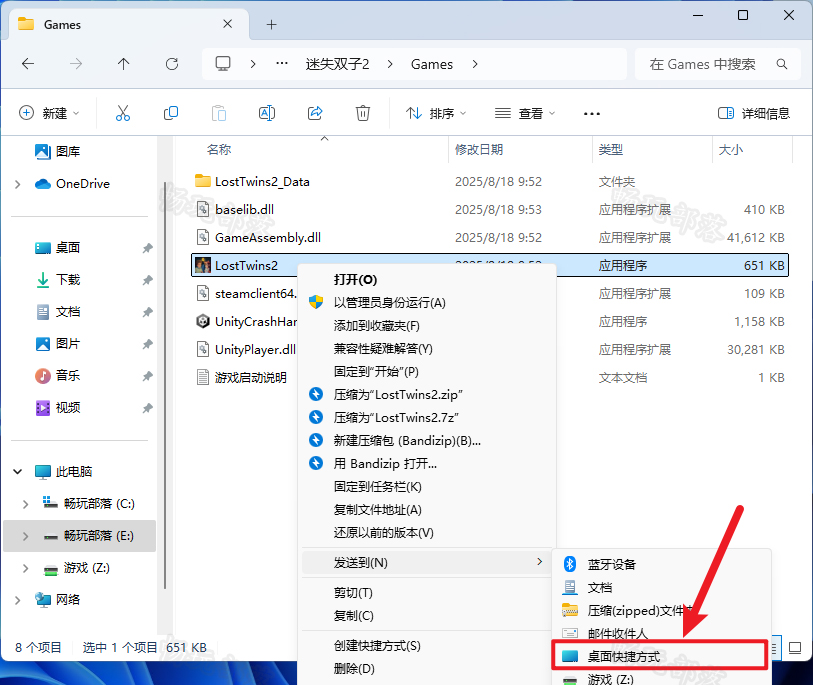Add a new tab with plus button
813x685 pixels.
point(271,24)
